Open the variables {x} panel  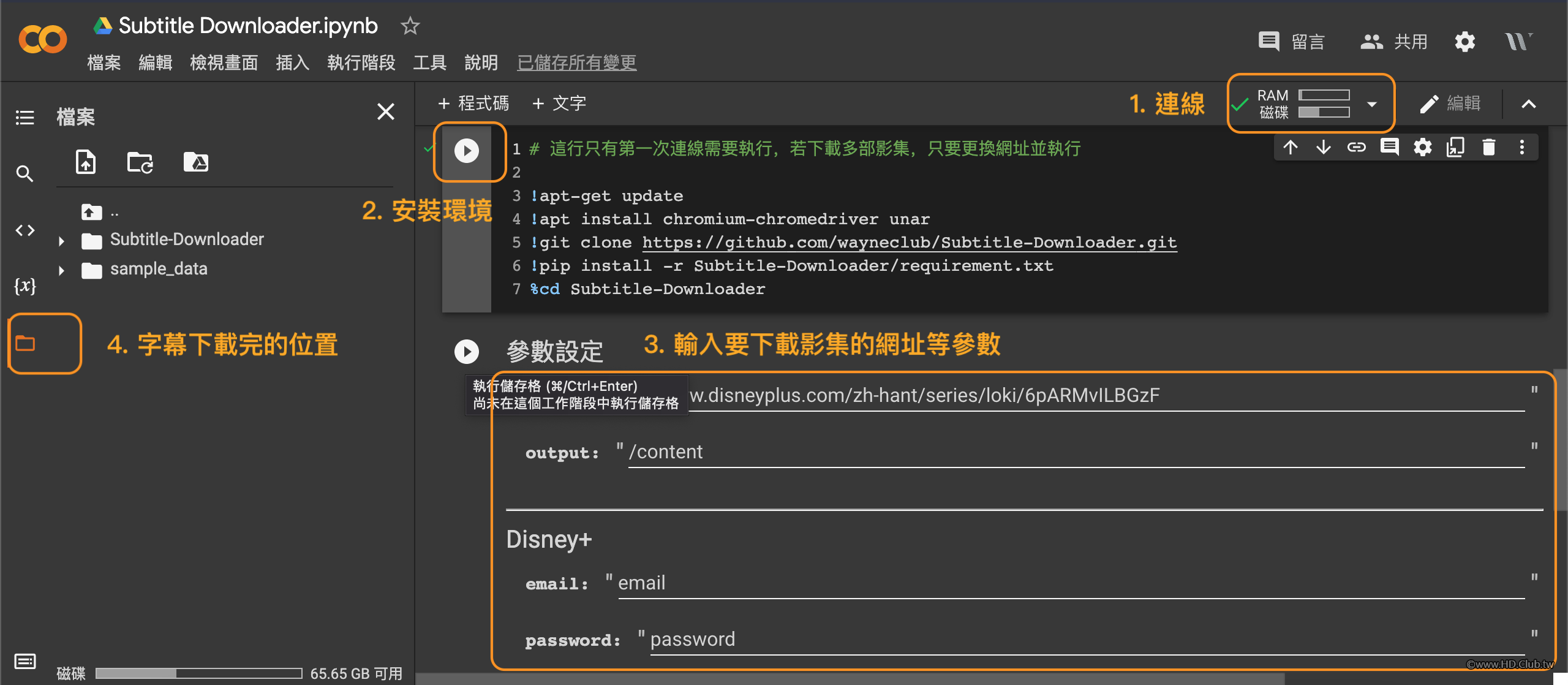coord(24,286)
